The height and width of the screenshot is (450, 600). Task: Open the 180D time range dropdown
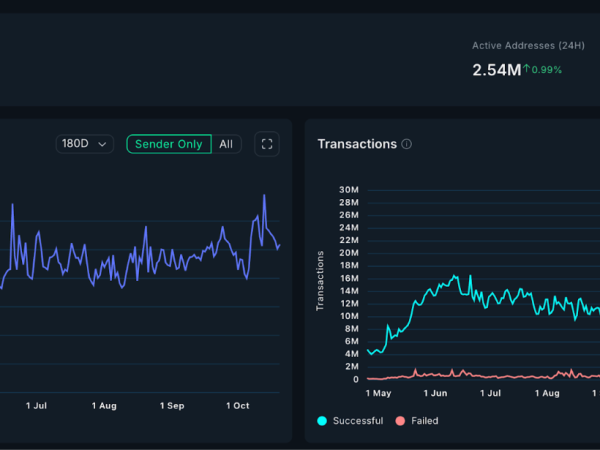85,144
